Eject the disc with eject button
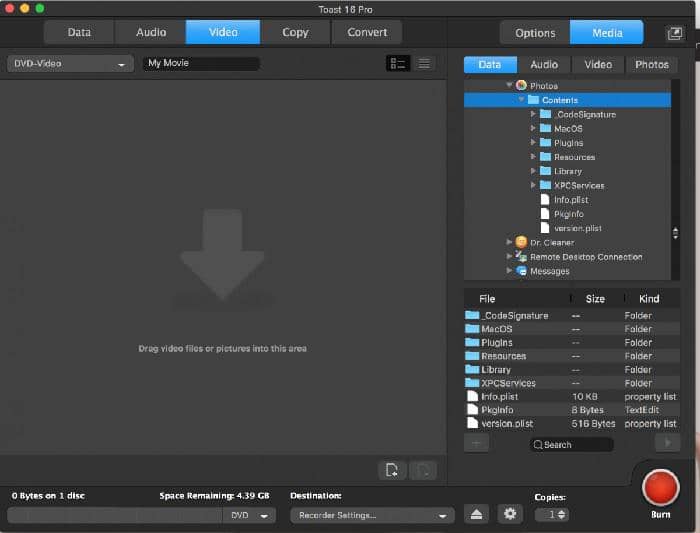Screen dimensions: 700x533 pyautogui.click(x=476, y=514)
